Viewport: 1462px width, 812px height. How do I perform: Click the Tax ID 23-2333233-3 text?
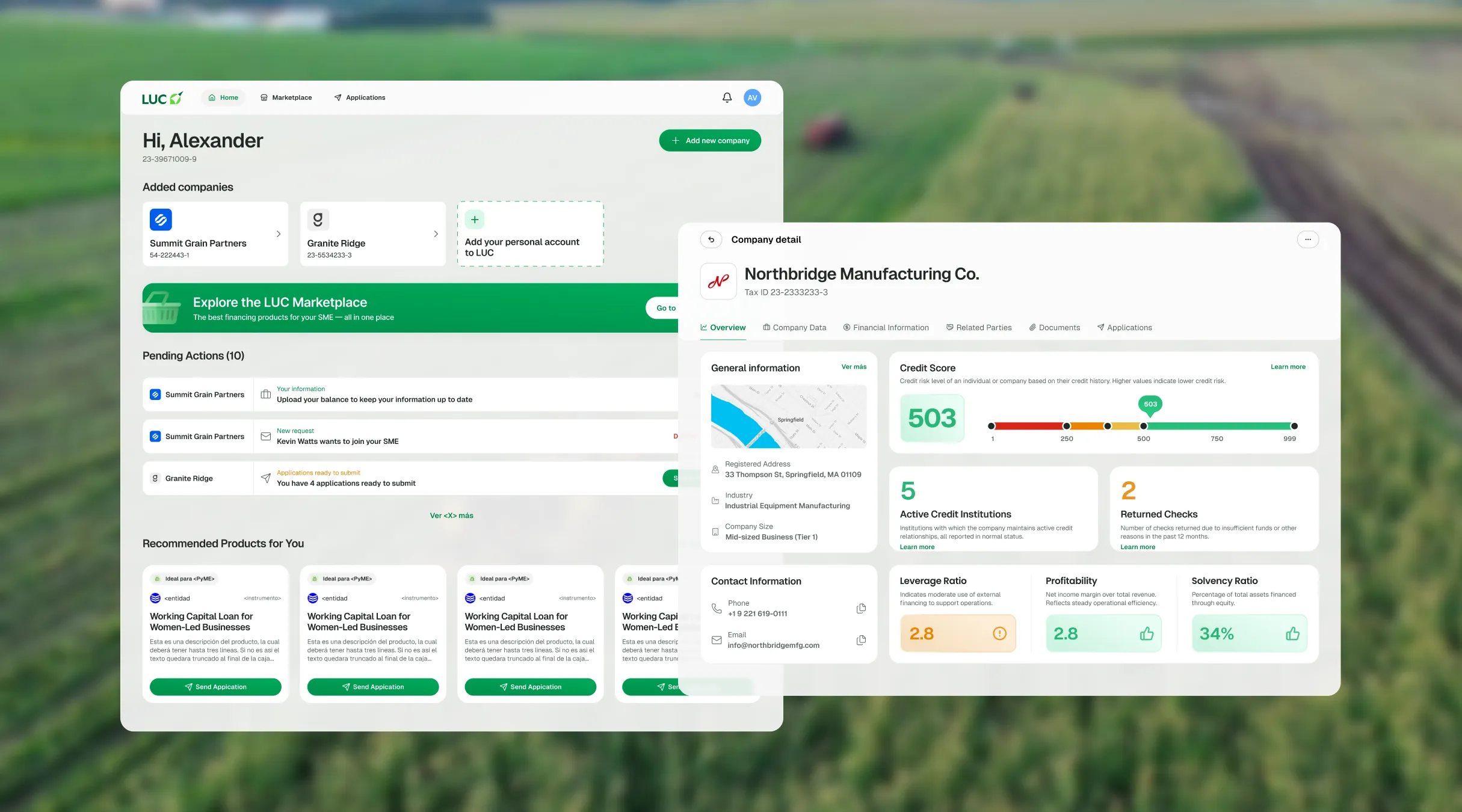786,292
